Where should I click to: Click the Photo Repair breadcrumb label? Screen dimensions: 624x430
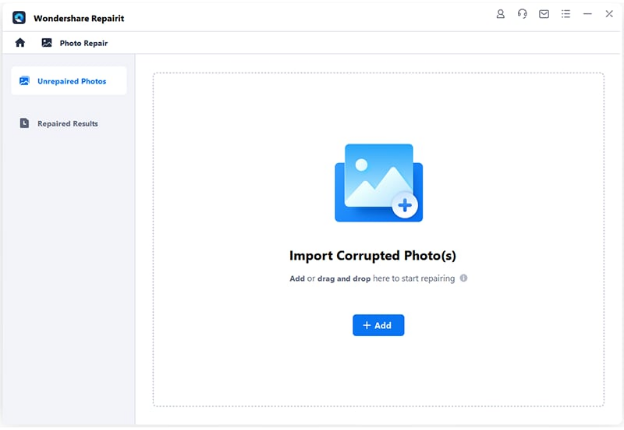click(84, 44)
